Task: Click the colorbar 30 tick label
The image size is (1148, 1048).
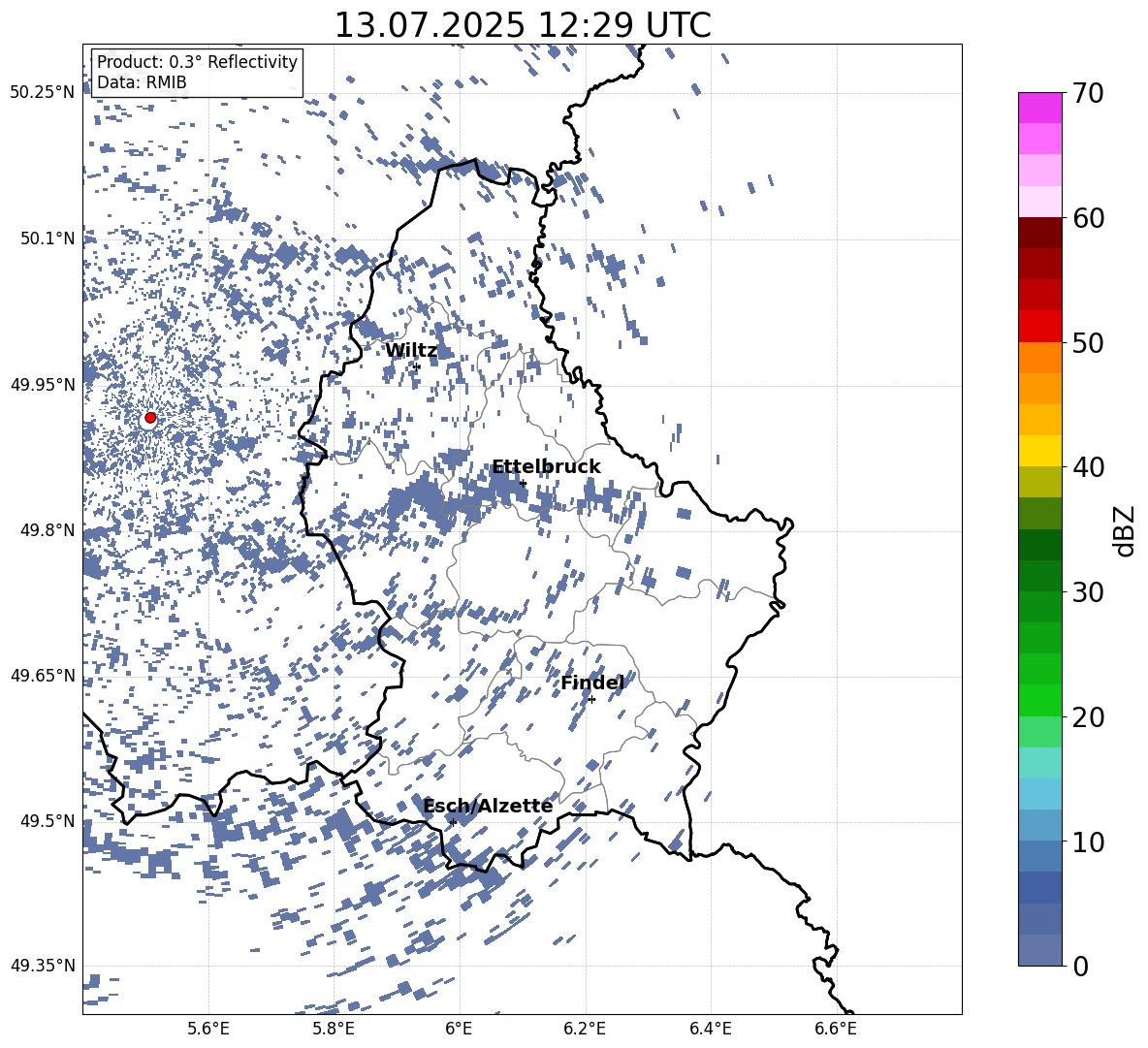Action: coord(1088,592)
